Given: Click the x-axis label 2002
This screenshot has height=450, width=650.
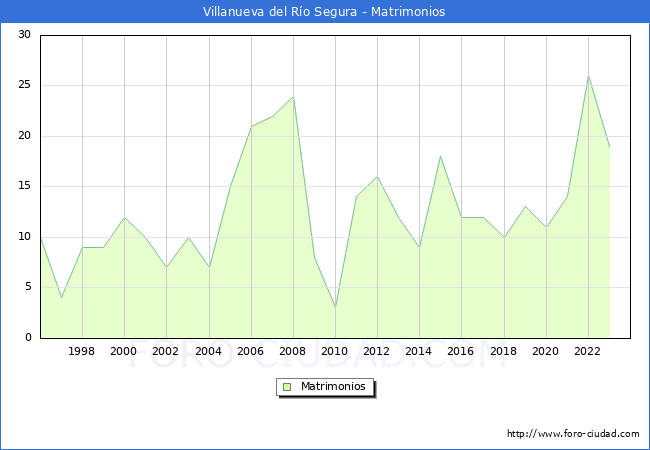Looking at the screenshot, I should (165, 351).
